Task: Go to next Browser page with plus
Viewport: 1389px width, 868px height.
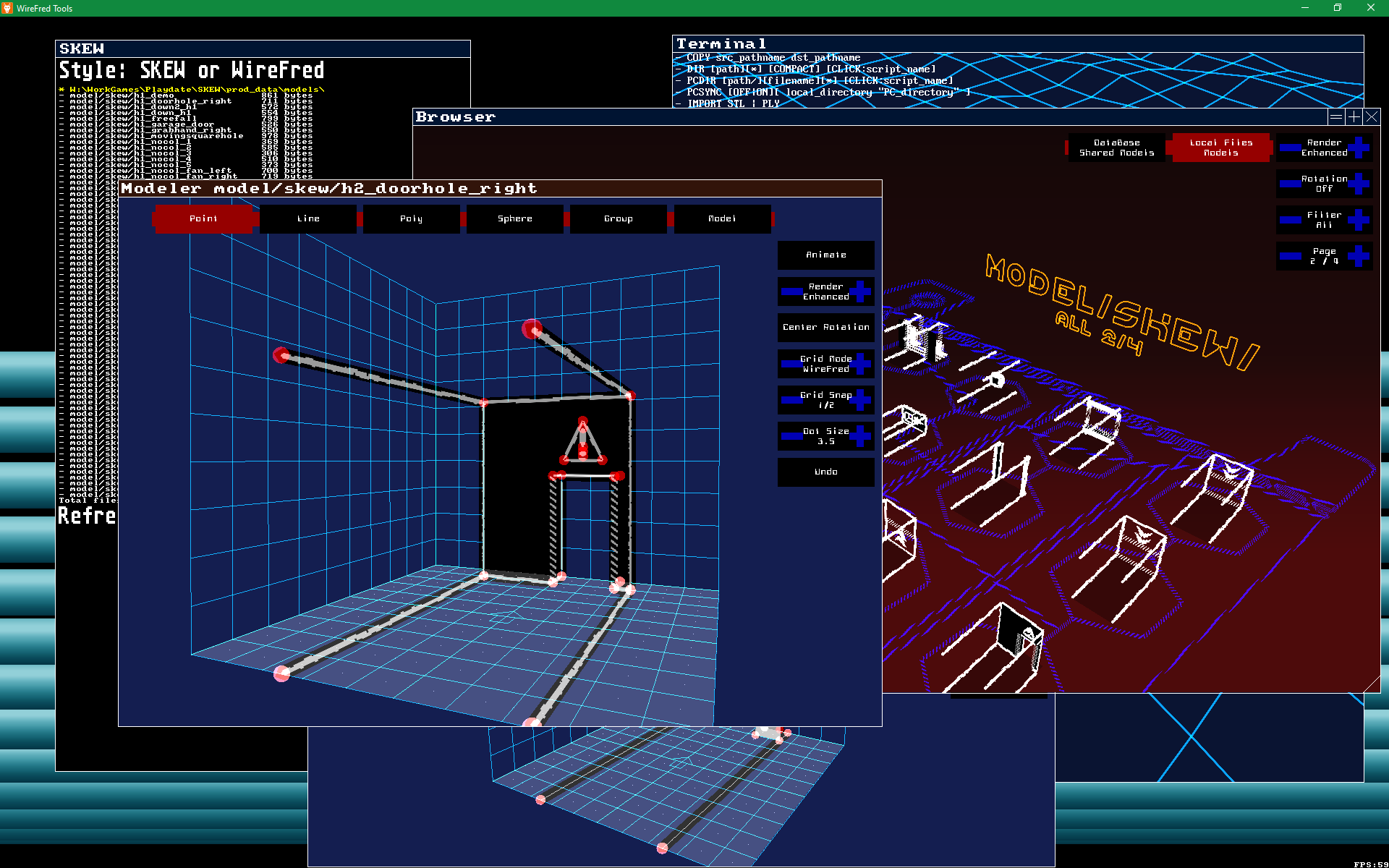Action: click(1359, 256)
